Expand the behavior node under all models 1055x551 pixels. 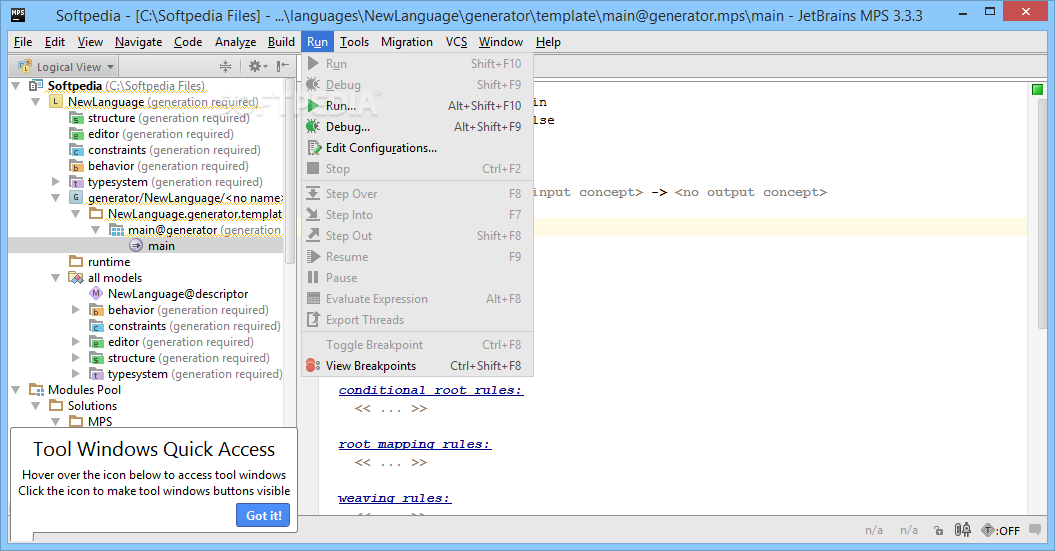click(x=76, y=309)
